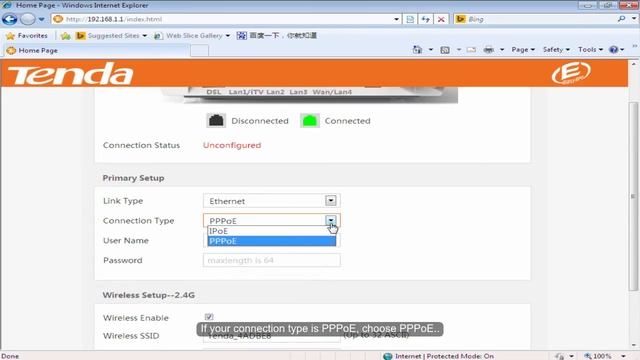Stop loading with the red X icon
Image resolution: width=640 pixels, height=360 pixels.
(441, 19)
